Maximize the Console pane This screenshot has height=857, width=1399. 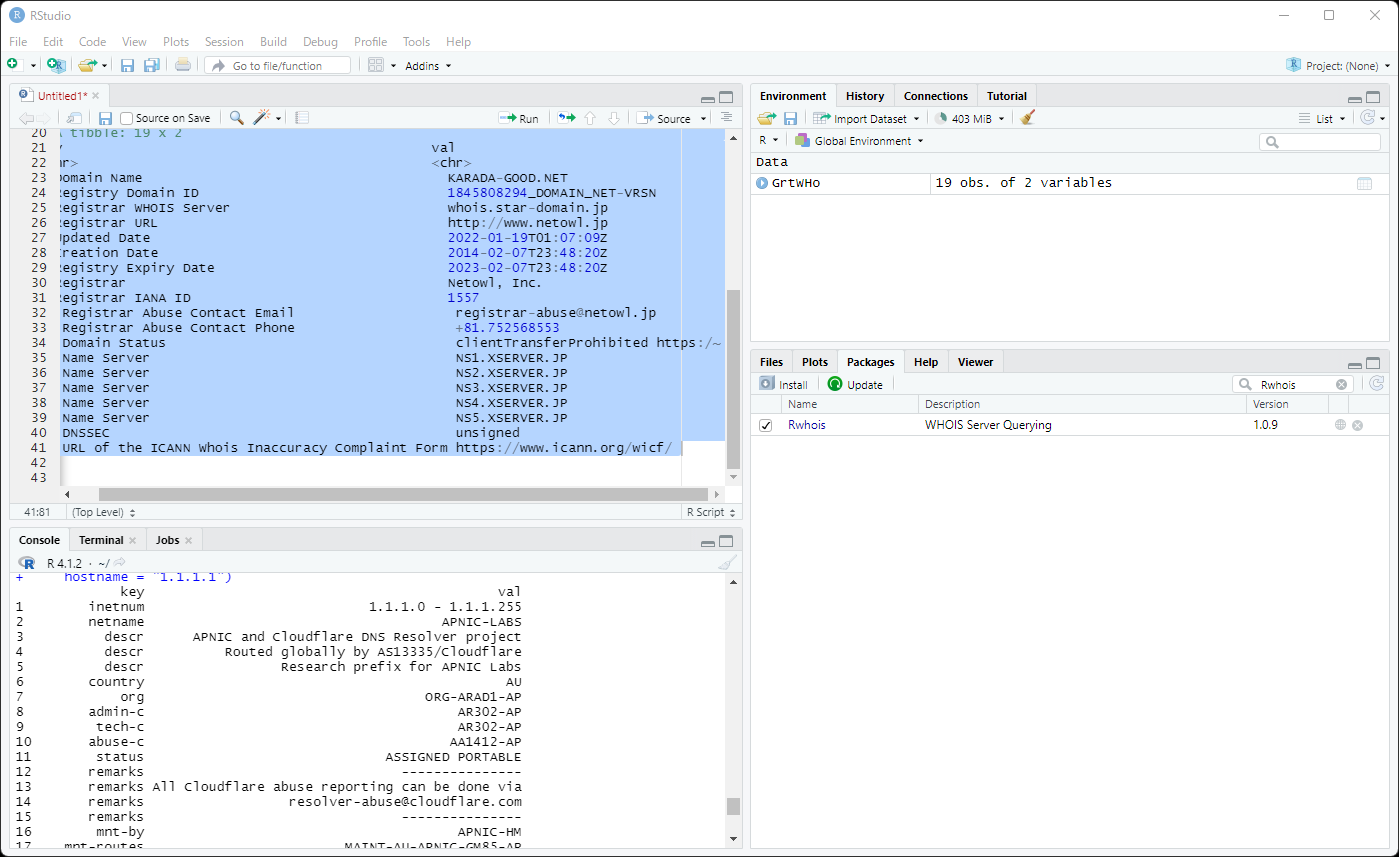click(x=727, y=541)
